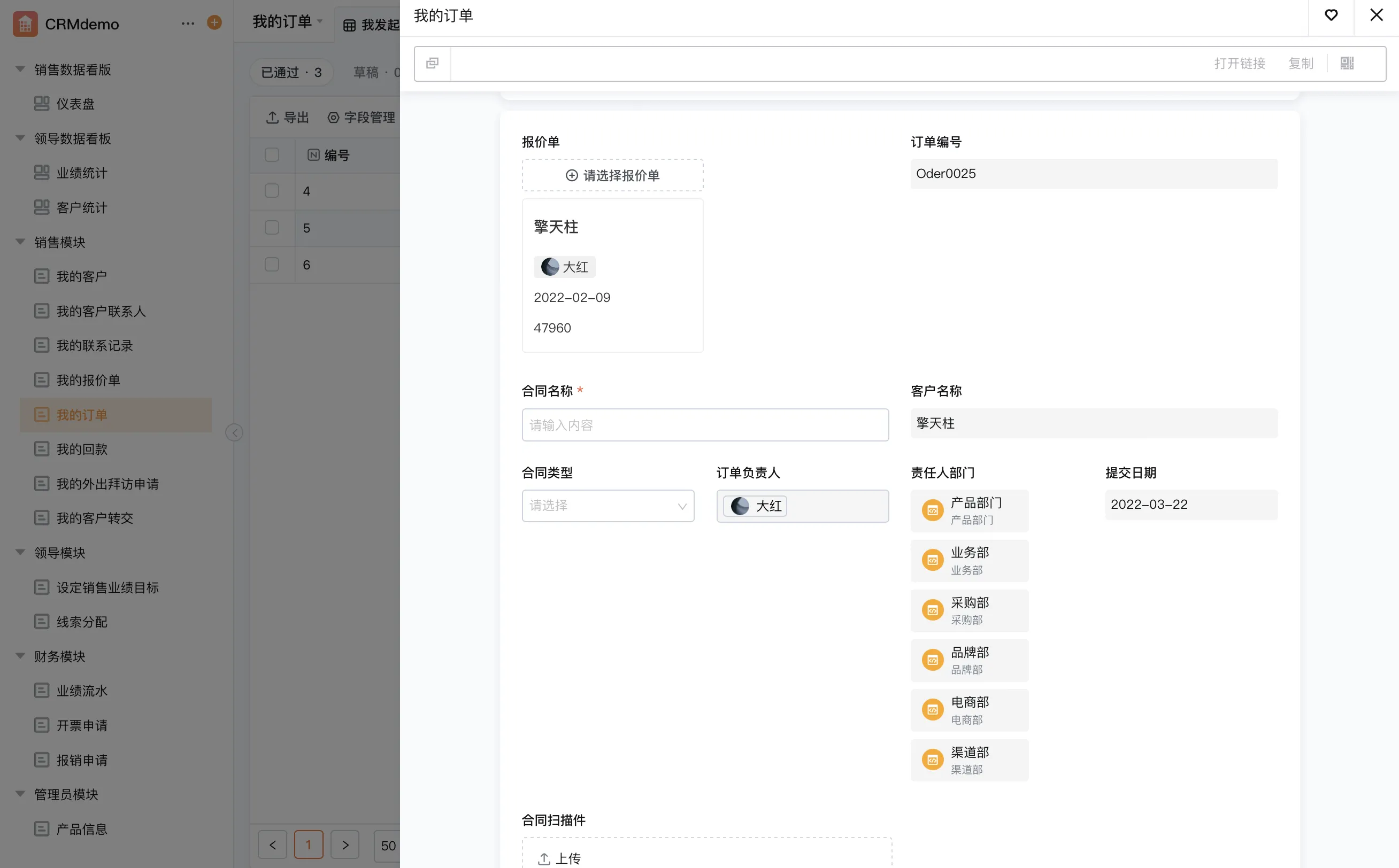Click 请选择报价单 button

(x=612, y=175)
